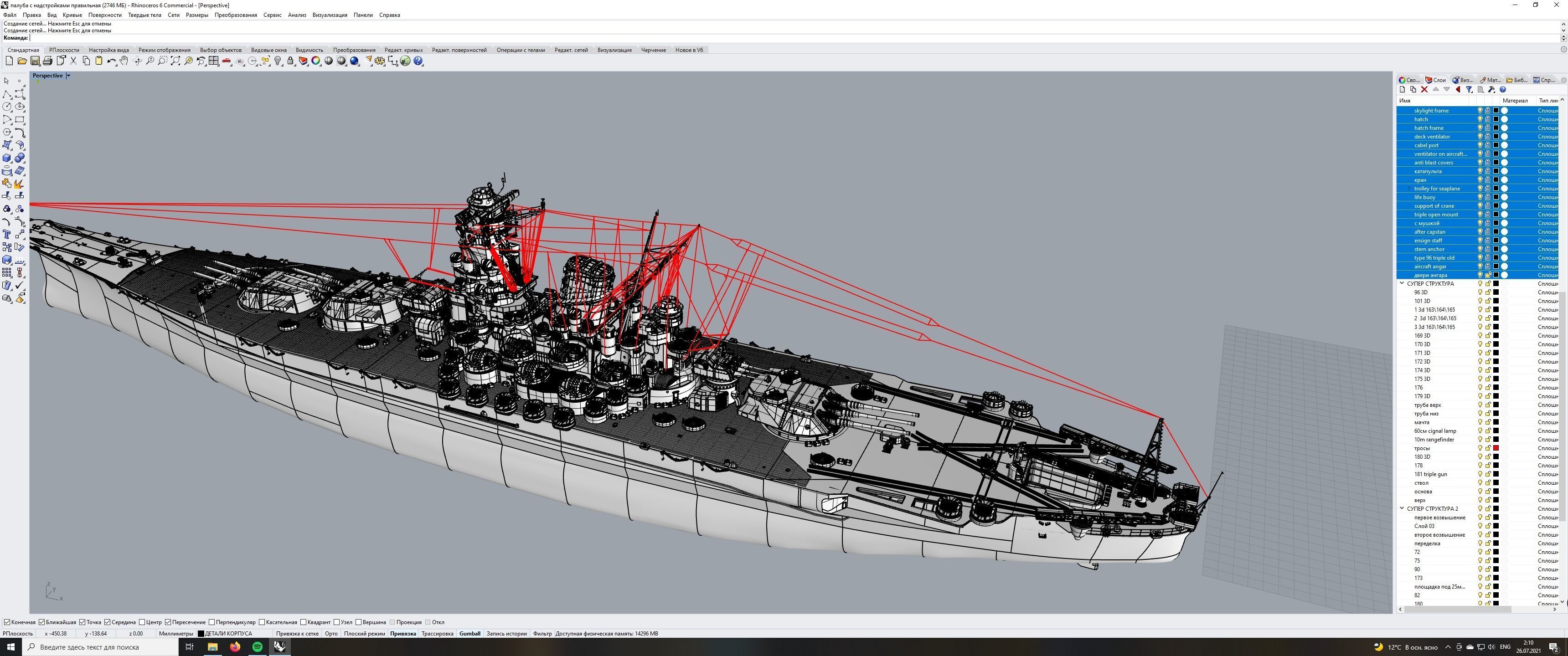
Task: Click the red X delete layer icon
Action: (x=1424, y=89)
